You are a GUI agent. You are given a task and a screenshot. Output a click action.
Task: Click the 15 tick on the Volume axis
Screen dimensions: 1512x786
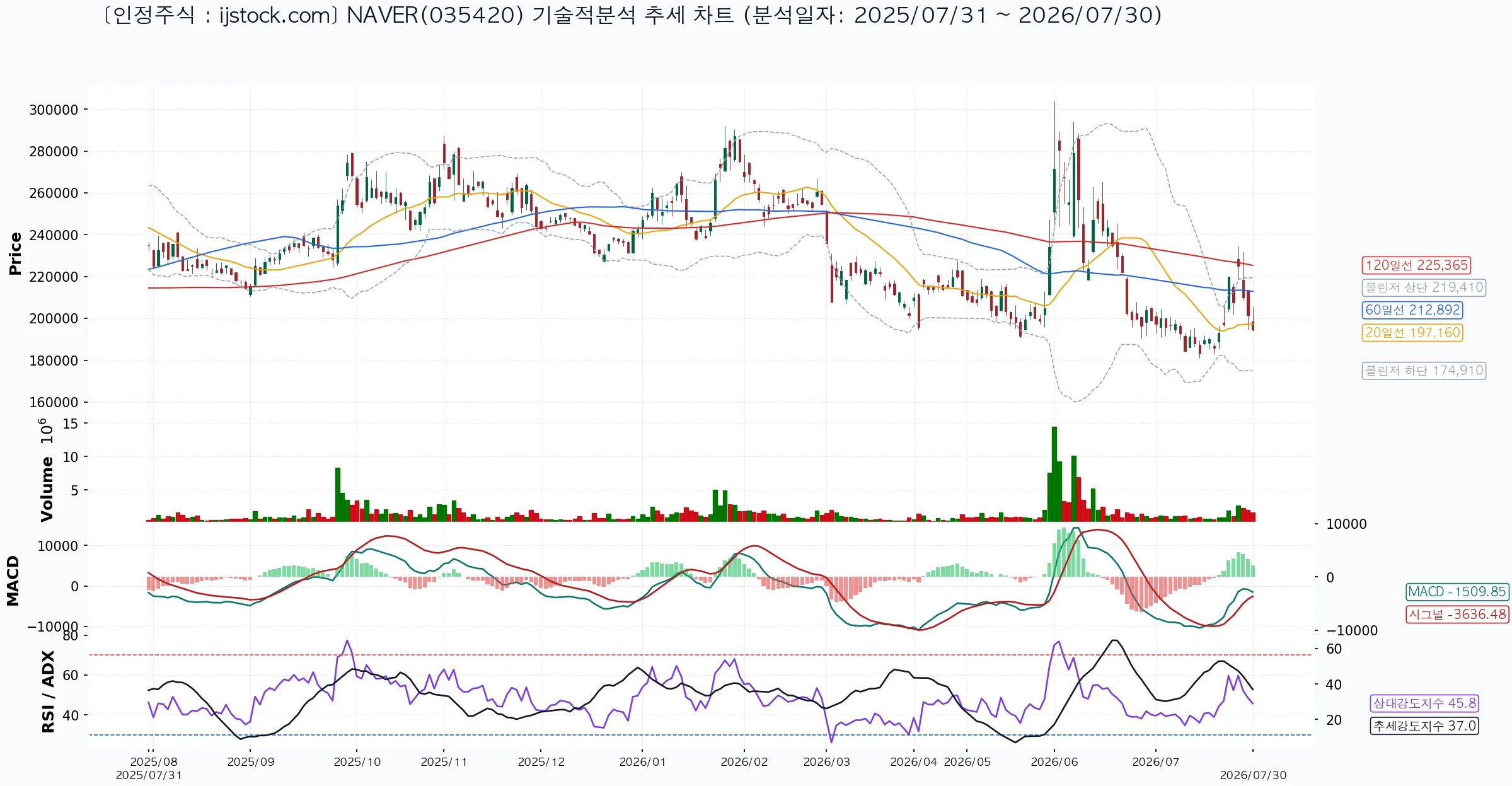pos(71,424)
